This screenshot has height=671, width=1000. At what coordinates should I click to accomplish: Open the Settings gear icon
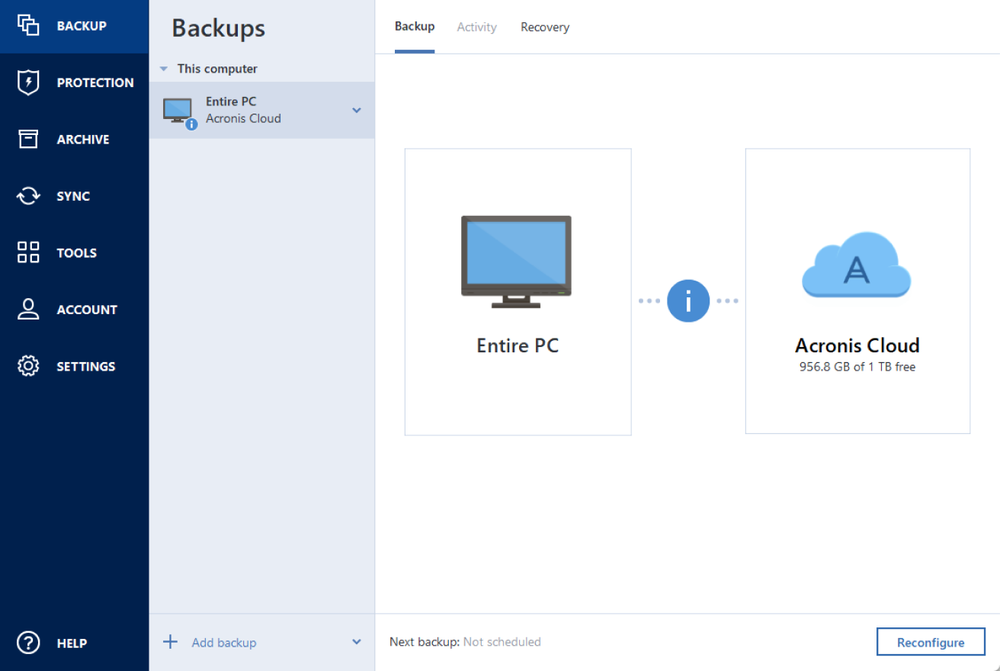(28, 366)
